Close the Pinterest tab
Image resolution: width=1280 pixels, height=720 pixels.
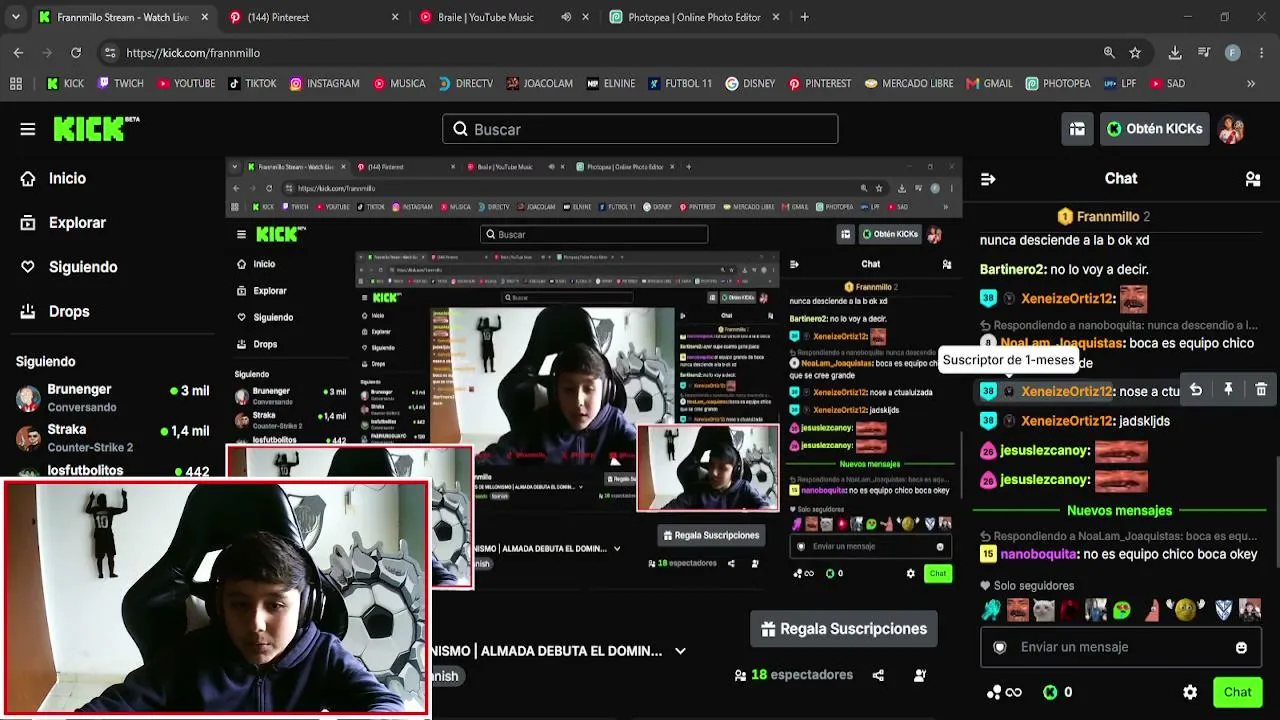click(x=395, y=17)
